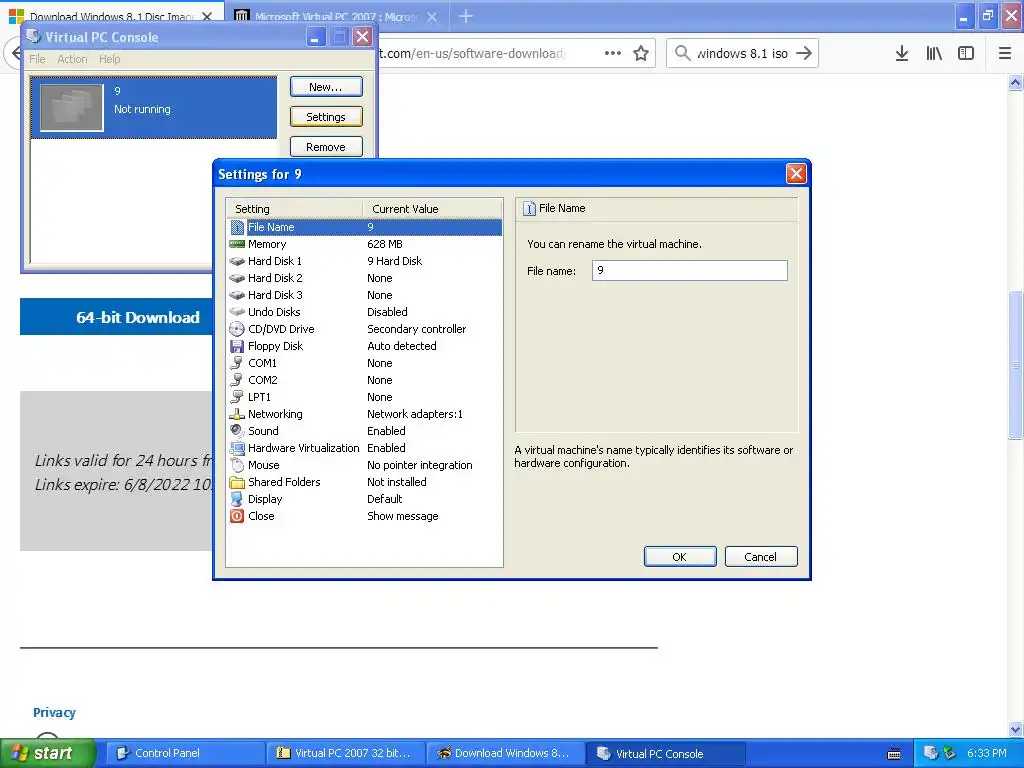Open Virtual PC 2007 32 bit taskbar item
The height and width of the screenshot is (768, 1024).
click(x=345, y=753)
